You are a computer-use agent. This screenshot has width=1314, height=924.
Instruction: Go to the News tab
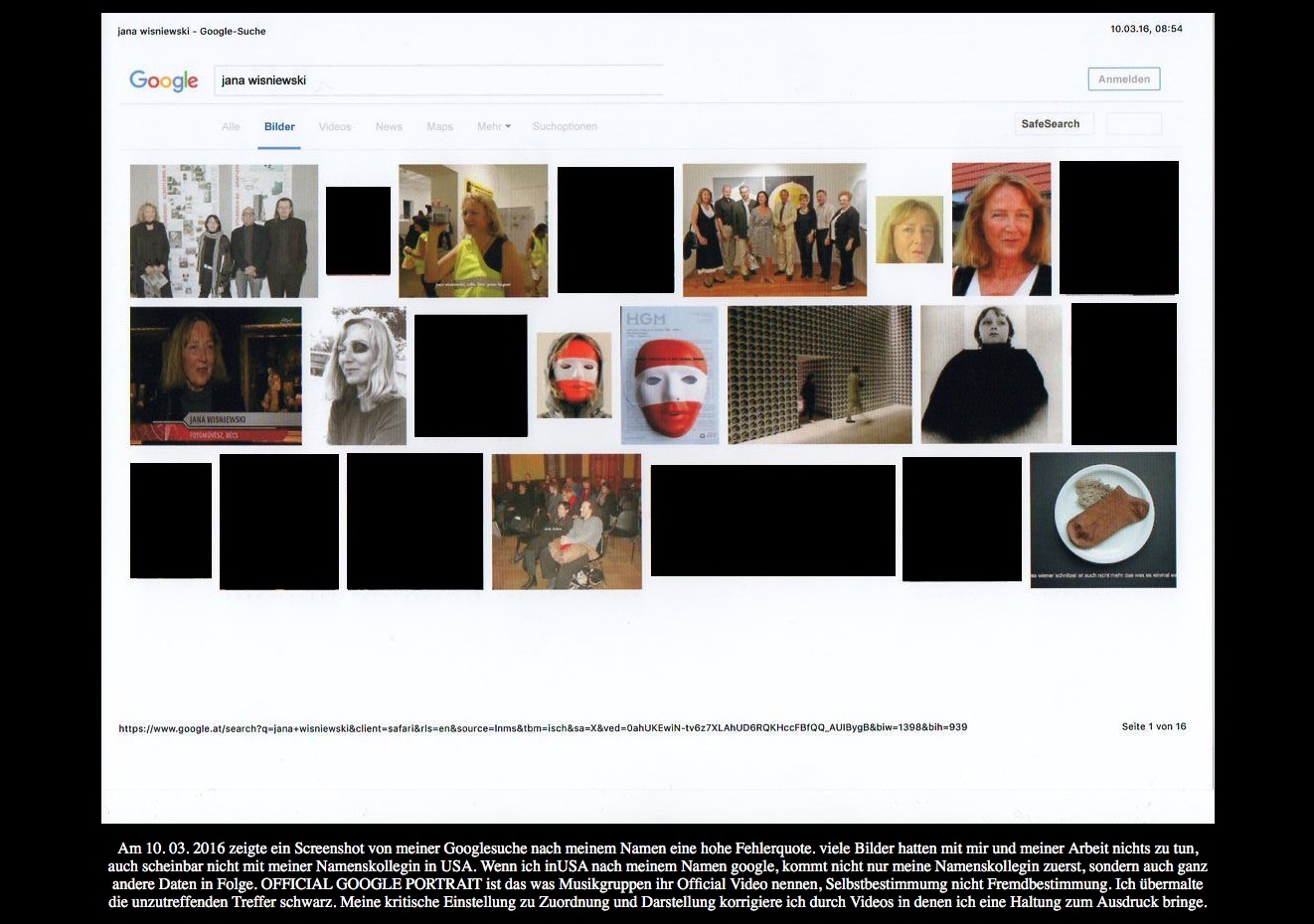point(389,127)
